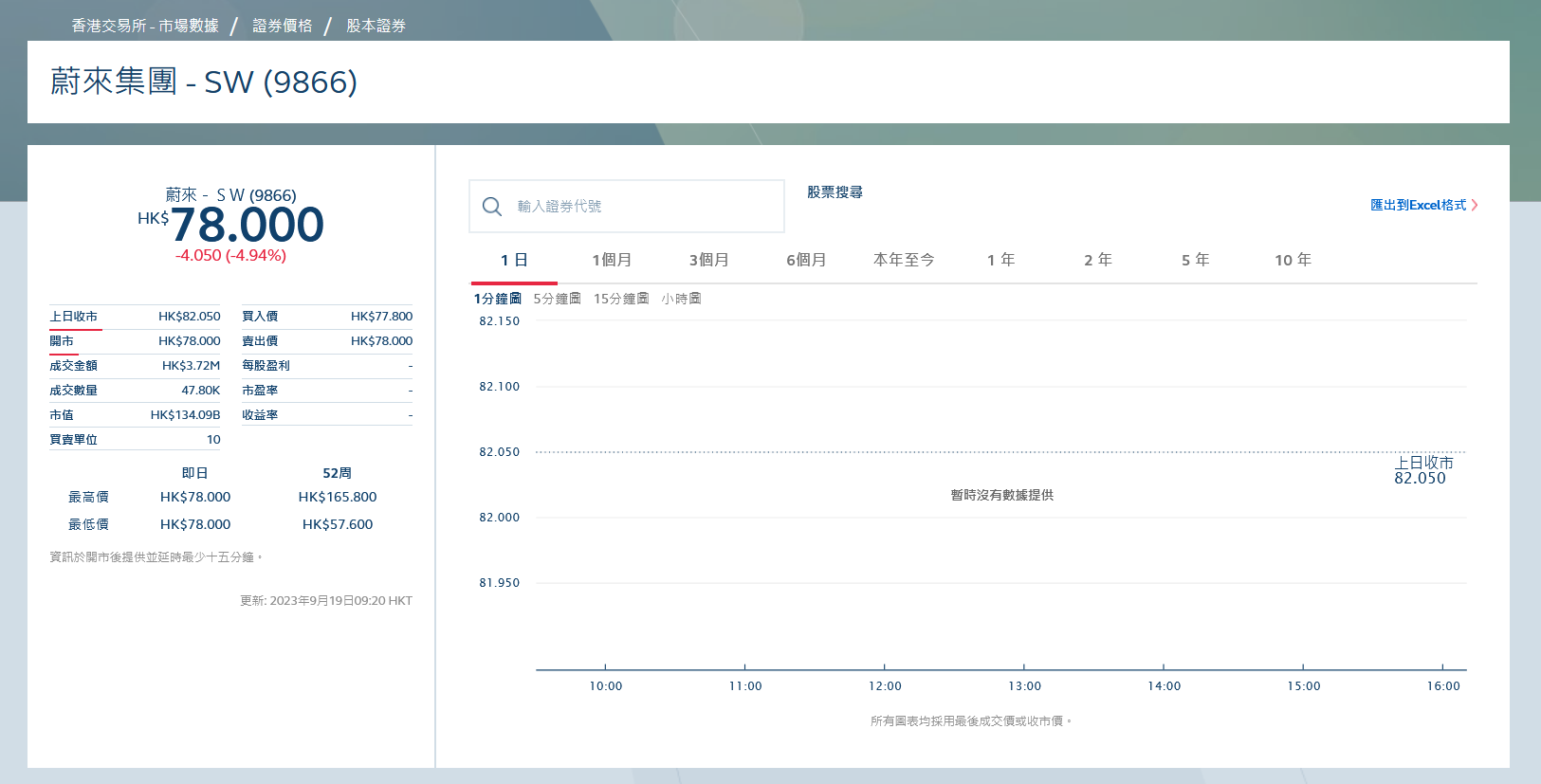Viewport: 1541px width, 784px height.
Task: Click the 市盈率 label
Action: 260,391
